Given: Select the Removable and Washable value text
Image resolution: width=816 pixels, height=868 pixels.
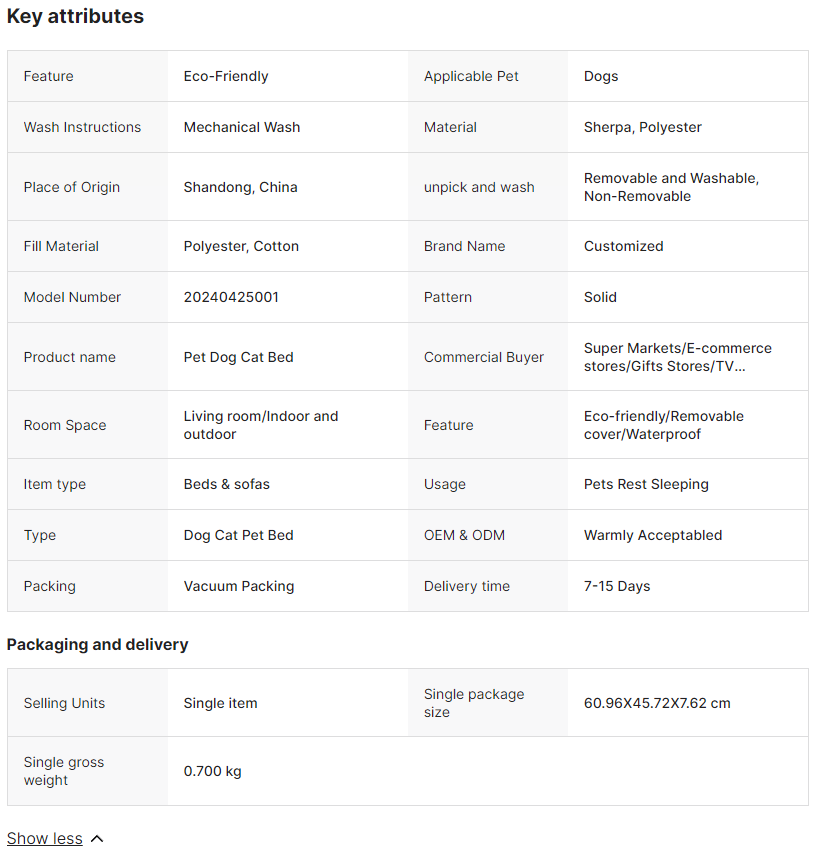Looking at the screenshot, I should pos(672,187).
